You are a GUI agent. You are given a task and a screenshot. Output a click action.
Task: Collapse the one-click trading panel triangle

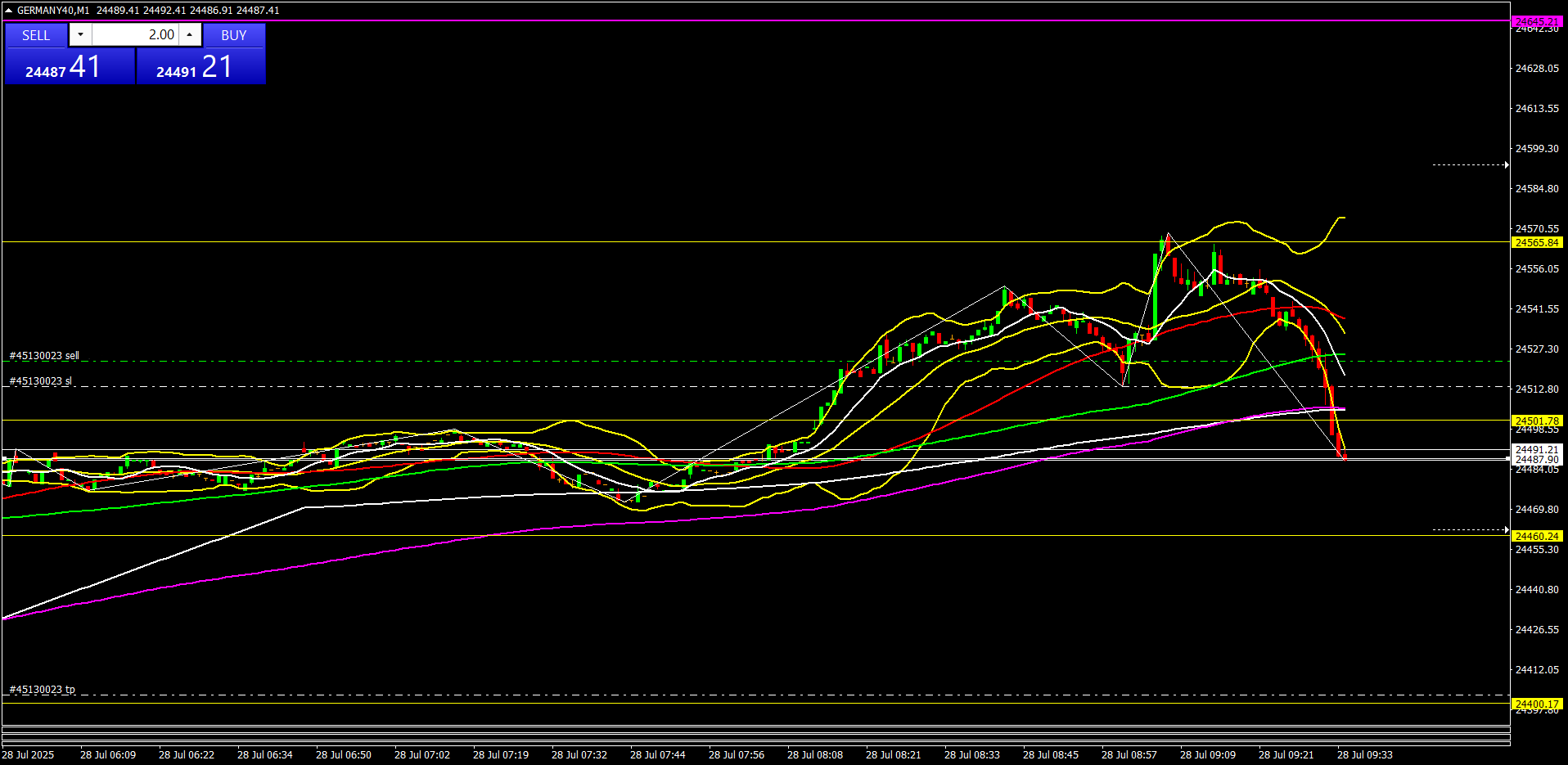[8, 11]
